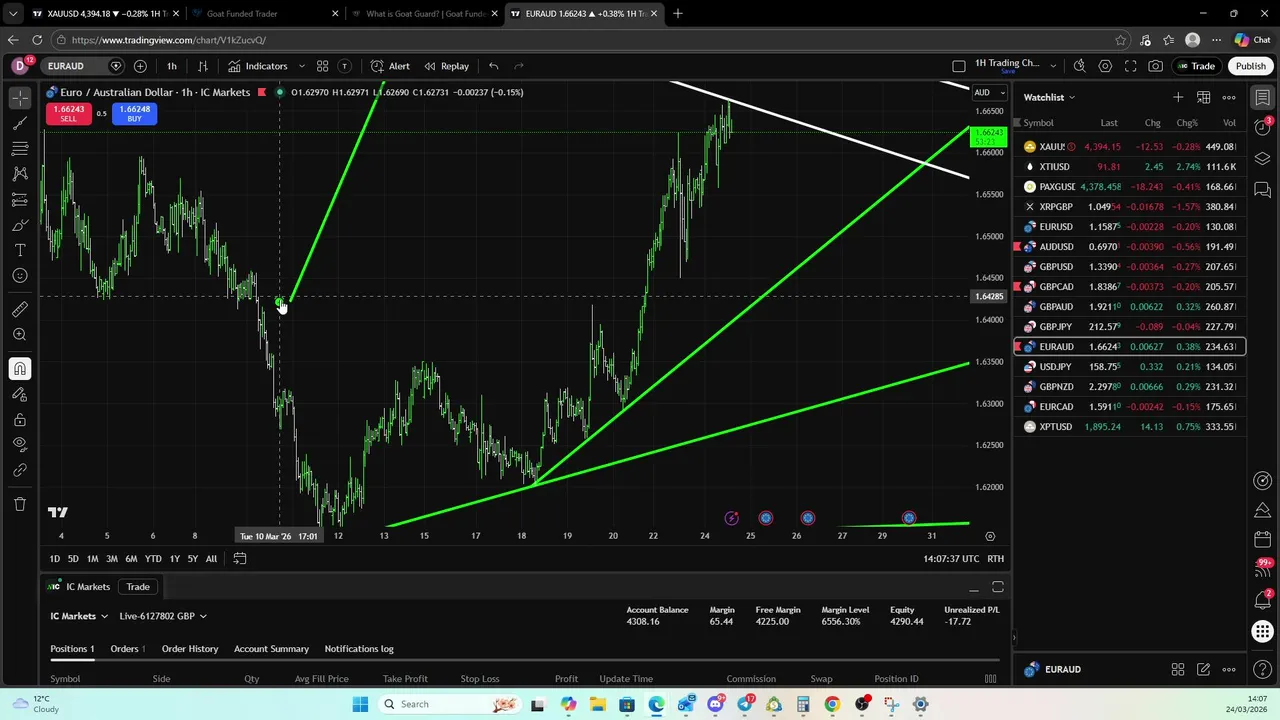Image resolution: width=1280 pixels, height=720 pixels.
Task: Toggle the chart layout checkbox square
Action: point(959,66)
